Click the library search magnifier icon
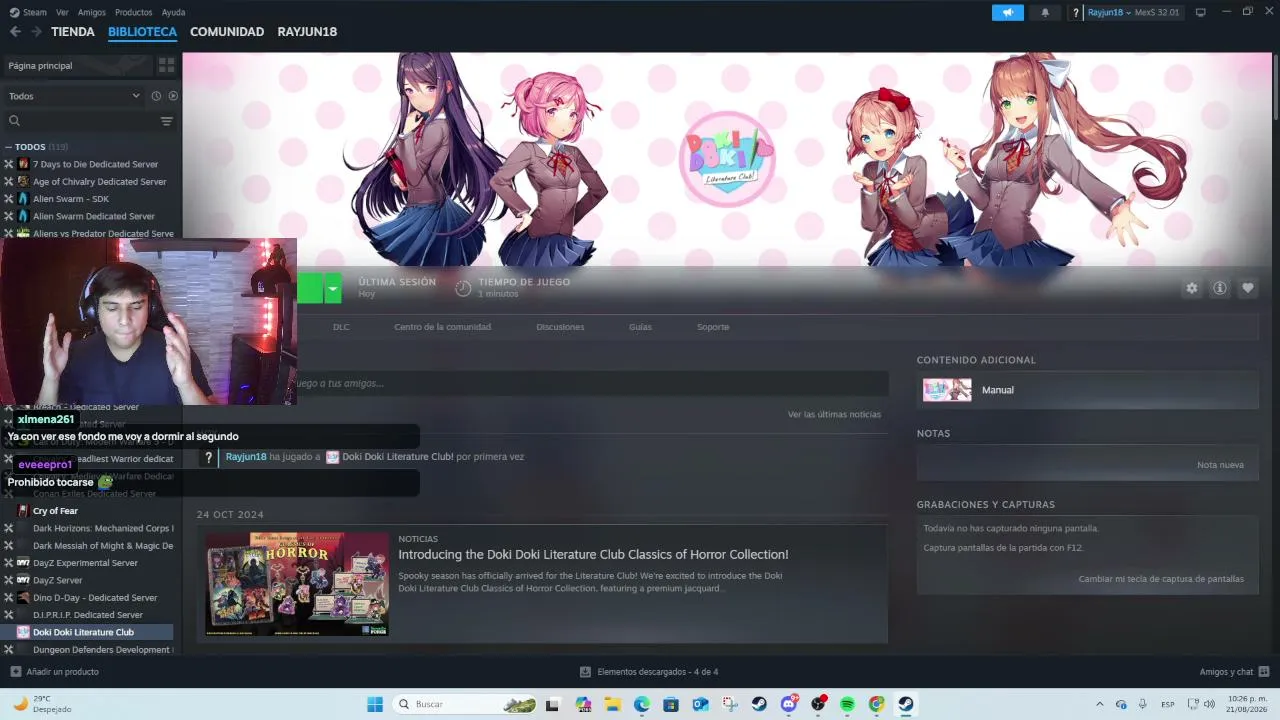Screen dimensions: 1280x720 [x=15, y=121]
